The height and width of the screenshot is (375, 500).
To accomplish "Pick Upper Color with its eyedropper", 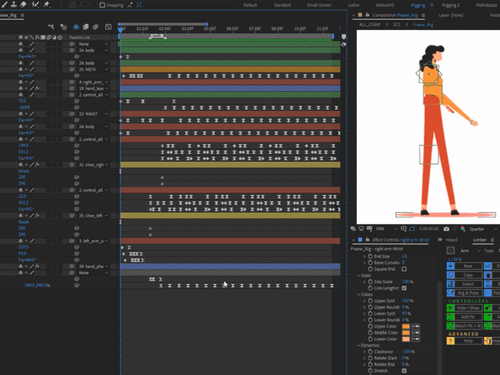I will tap(416, 326).
